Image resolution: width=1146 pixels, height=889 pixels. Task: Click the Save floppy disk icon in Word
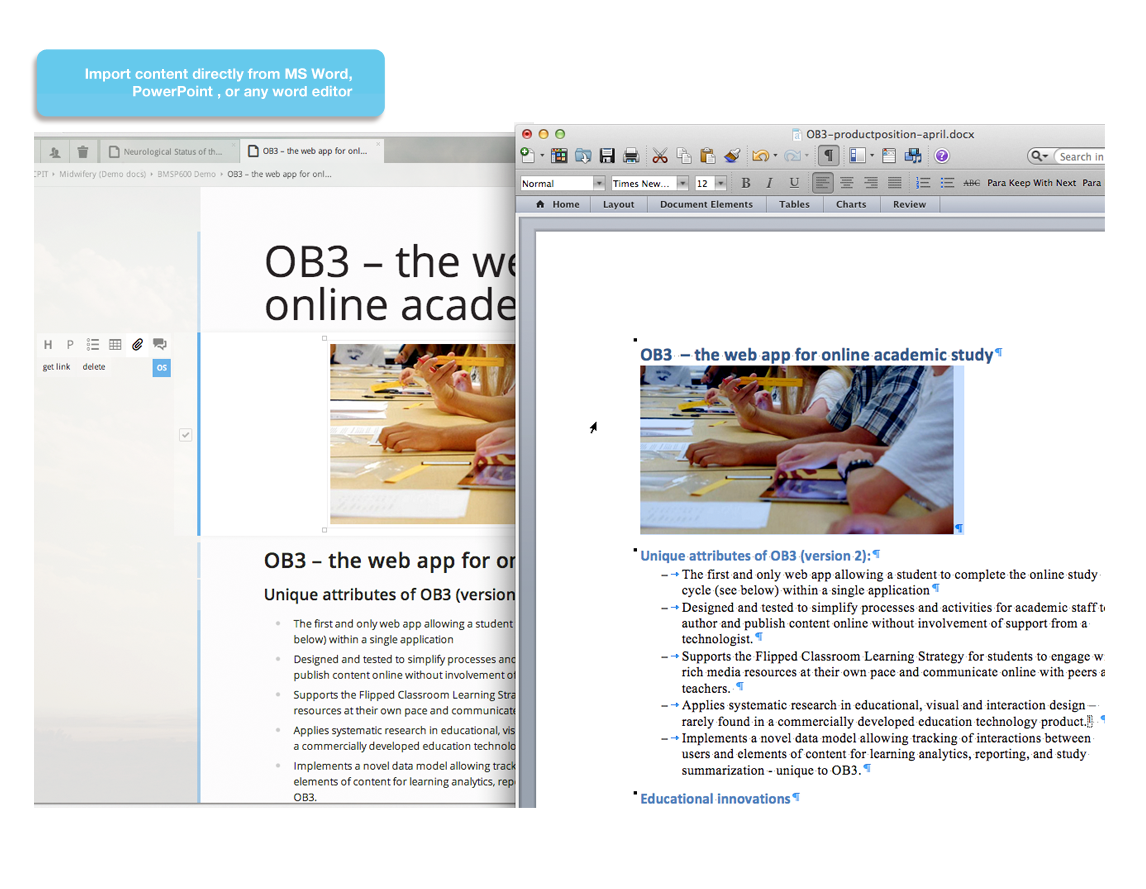point(606,156)
